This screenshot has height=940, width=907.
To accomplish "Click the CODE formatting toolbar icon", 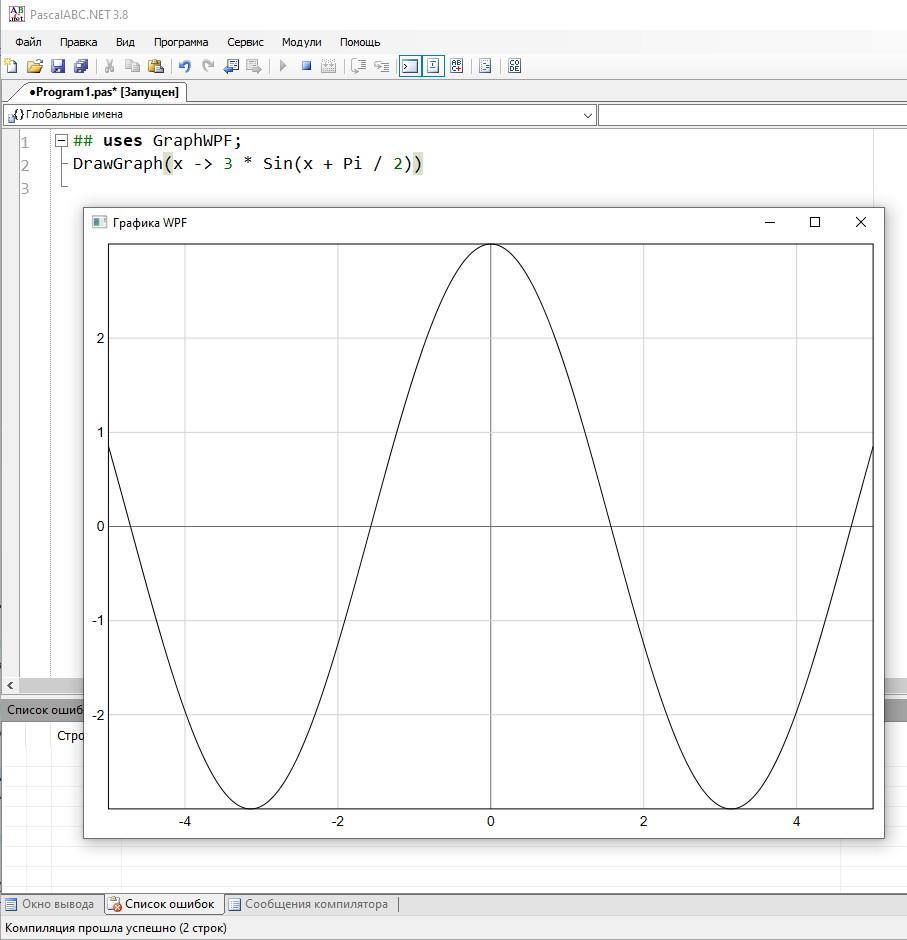I will pos(514,66).
